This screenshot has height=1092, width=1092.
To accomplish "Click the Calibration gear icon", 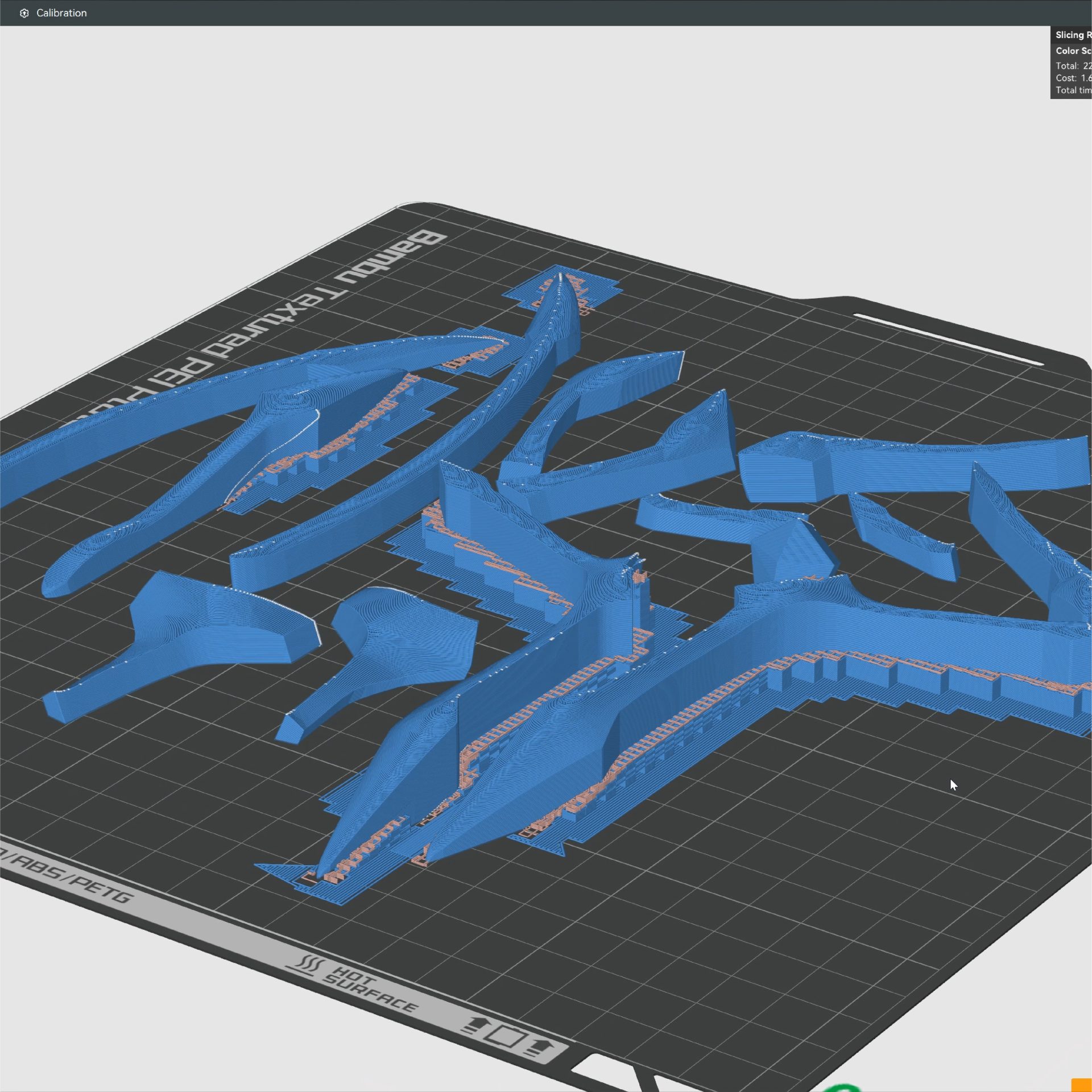I will coord(24,13).
